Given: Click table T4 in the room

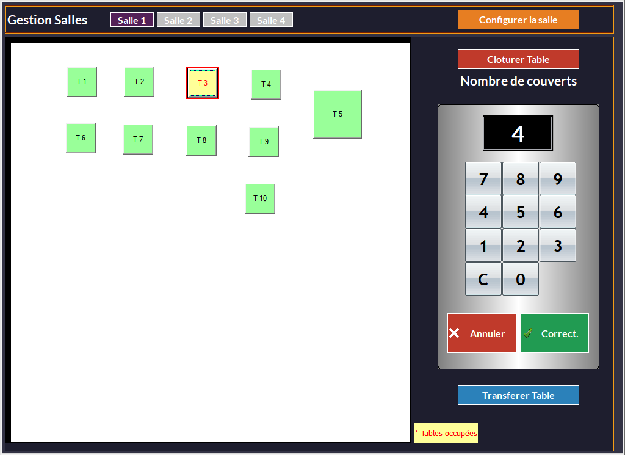Looking at the screenshot, I should (266, 84).
